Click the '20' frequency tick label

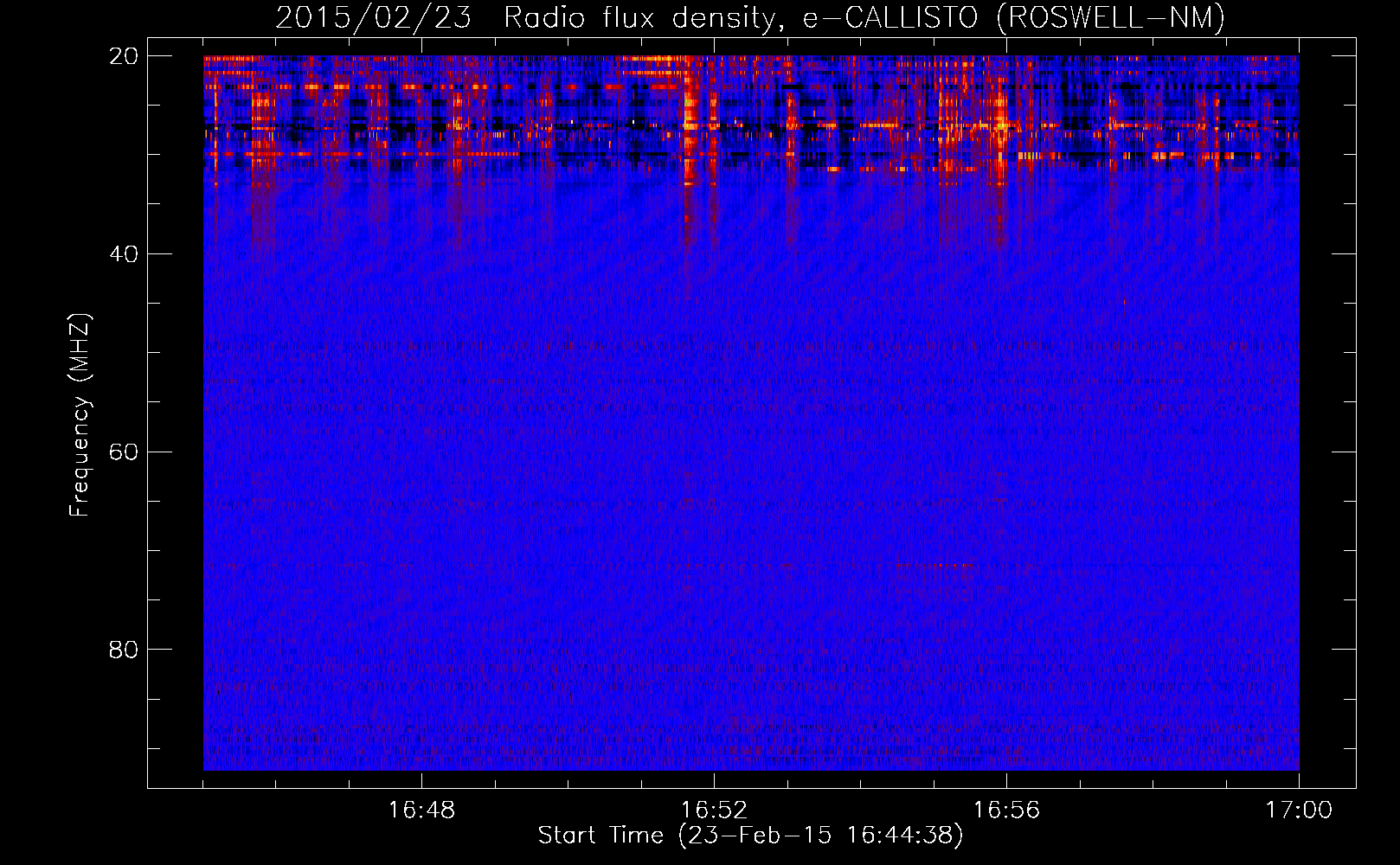124,56
